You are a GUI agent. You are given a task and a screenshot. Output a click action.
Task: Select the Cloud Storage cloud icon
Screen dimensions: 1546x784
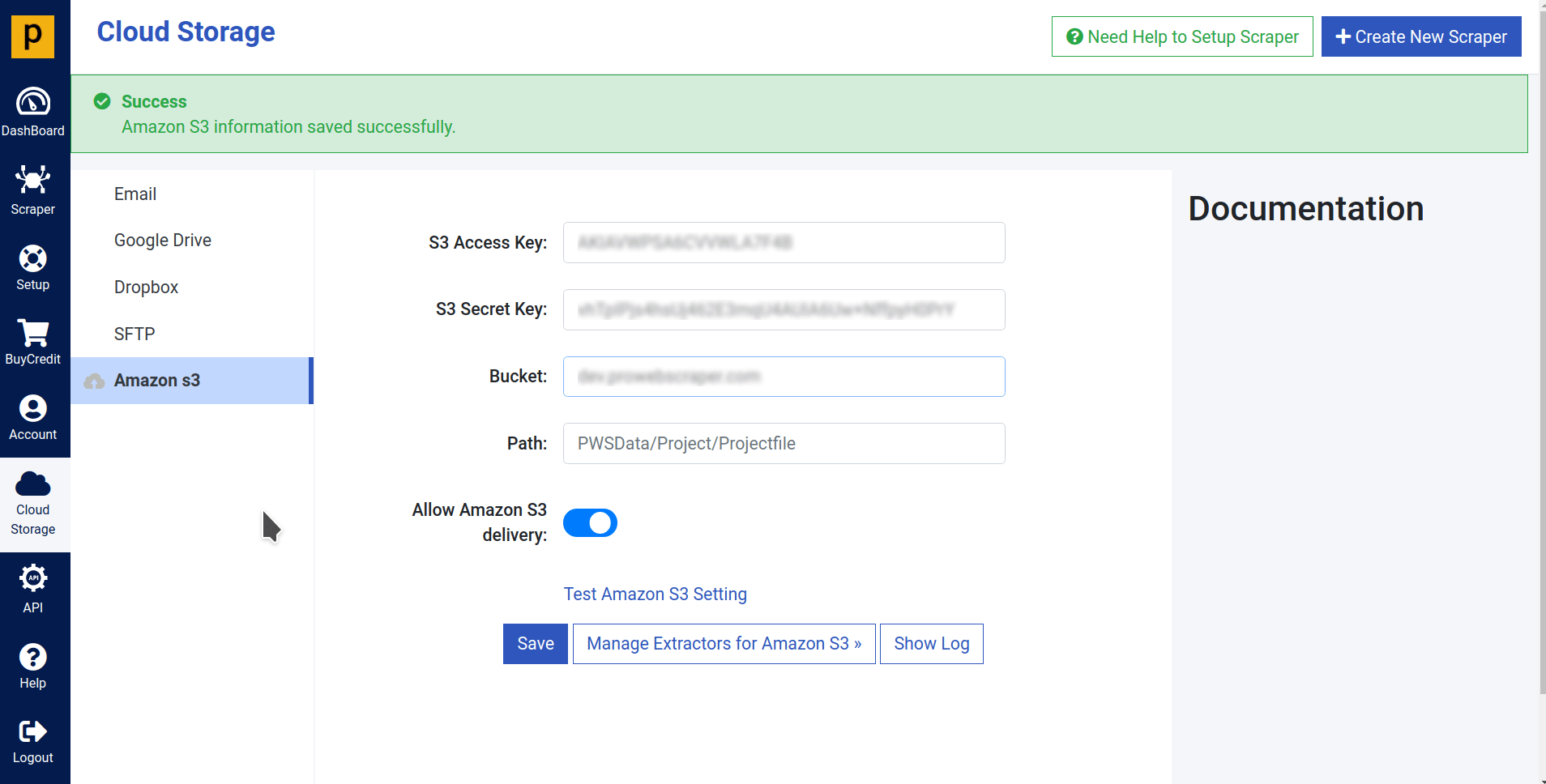(x=33, y=484)
